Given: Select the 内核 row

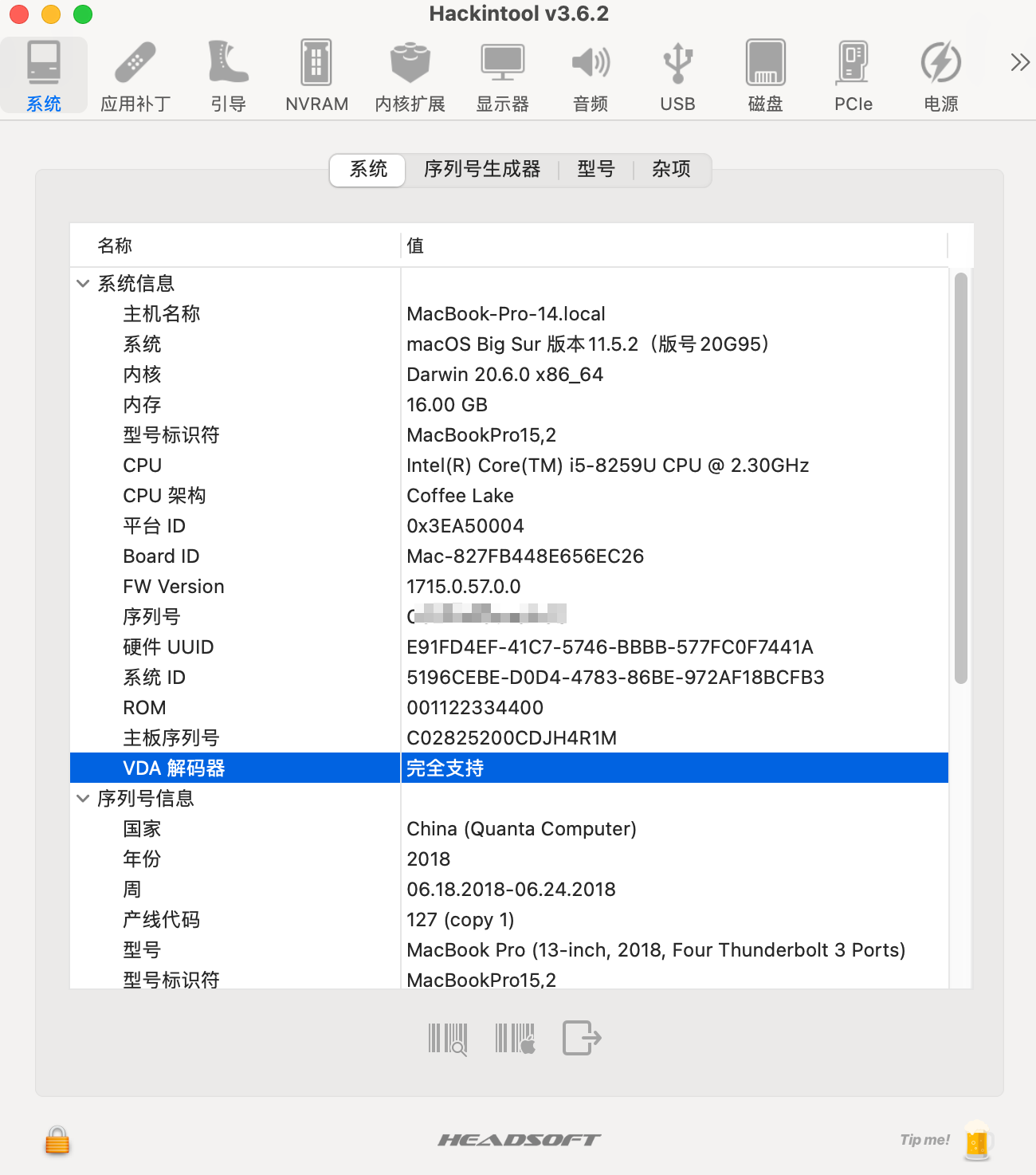Looking at the screenshot, I should (509, 375).
